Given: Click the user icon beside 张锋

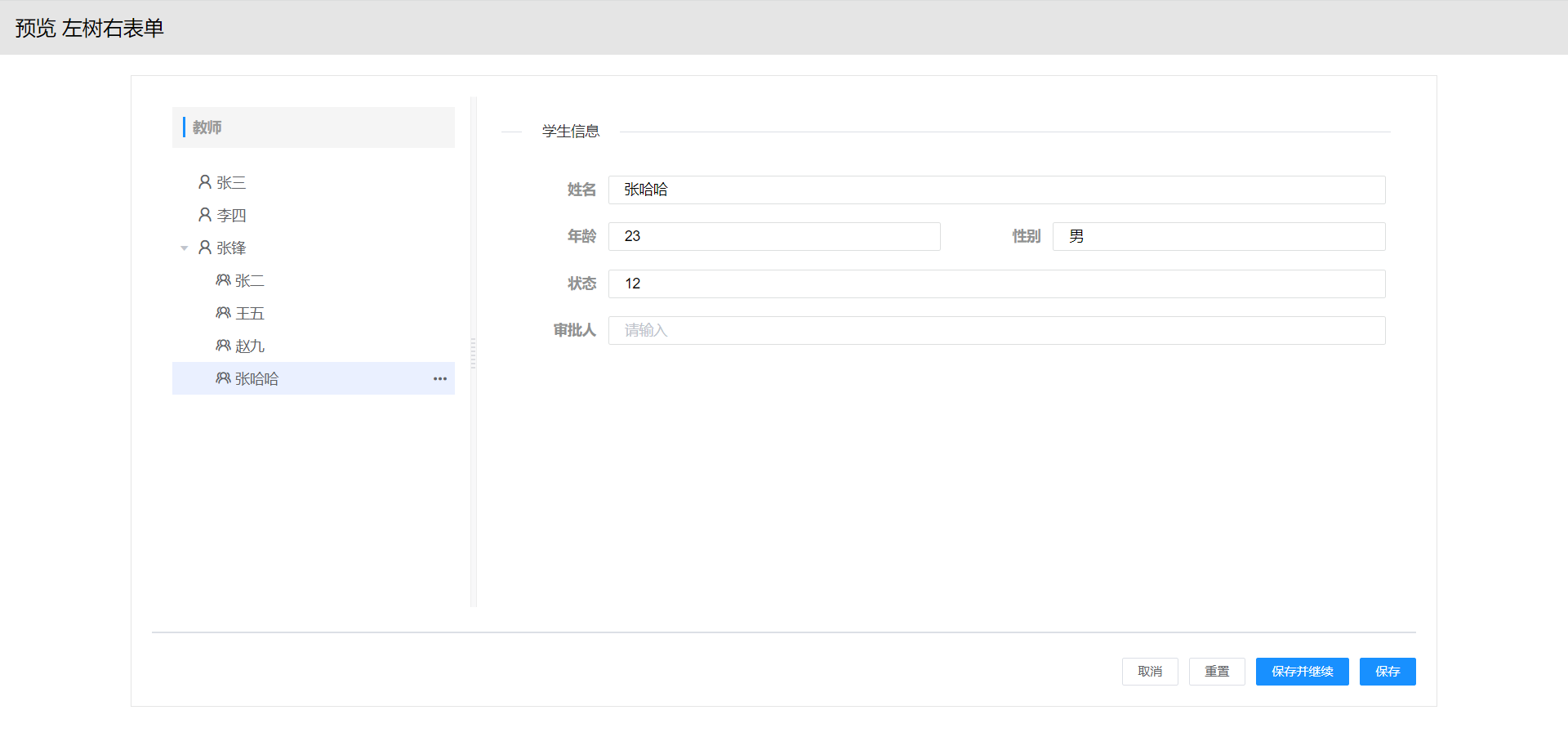Looking at the screenshot, I should point(205,248).
